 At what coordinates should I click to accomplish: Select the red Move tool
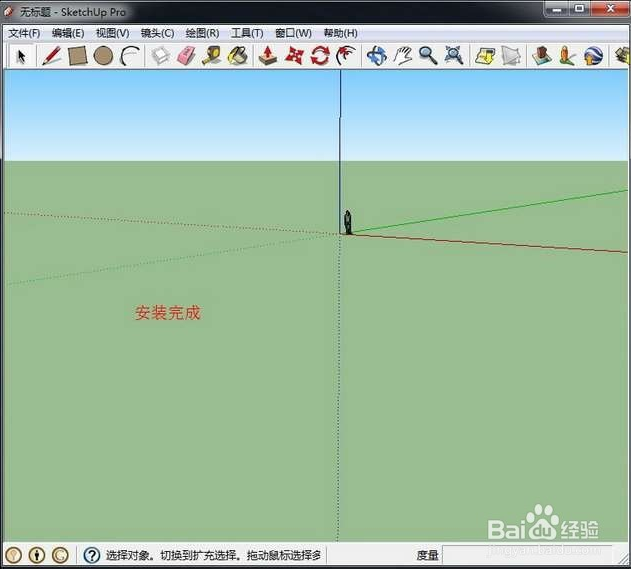point(294,56)
